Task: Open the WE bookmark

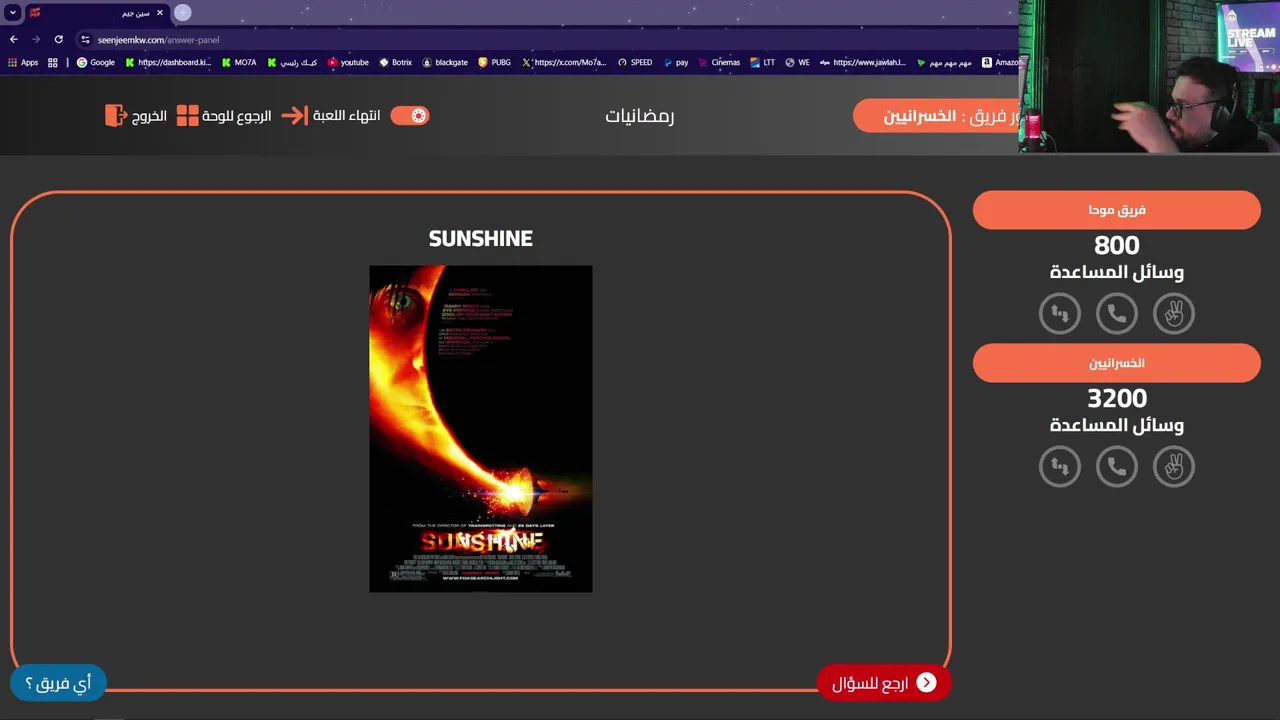Action: coord(797,62)
